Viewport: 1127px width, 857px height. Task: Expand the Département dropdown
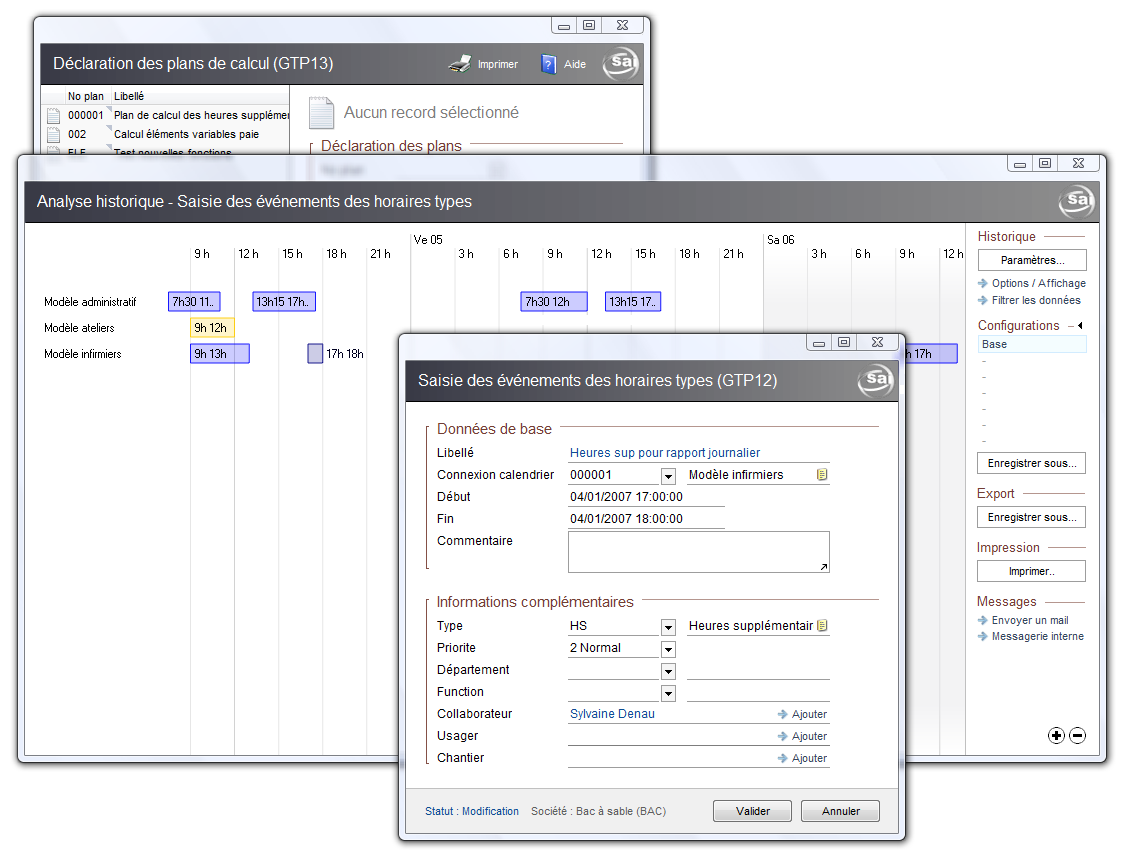click(668, 671)
